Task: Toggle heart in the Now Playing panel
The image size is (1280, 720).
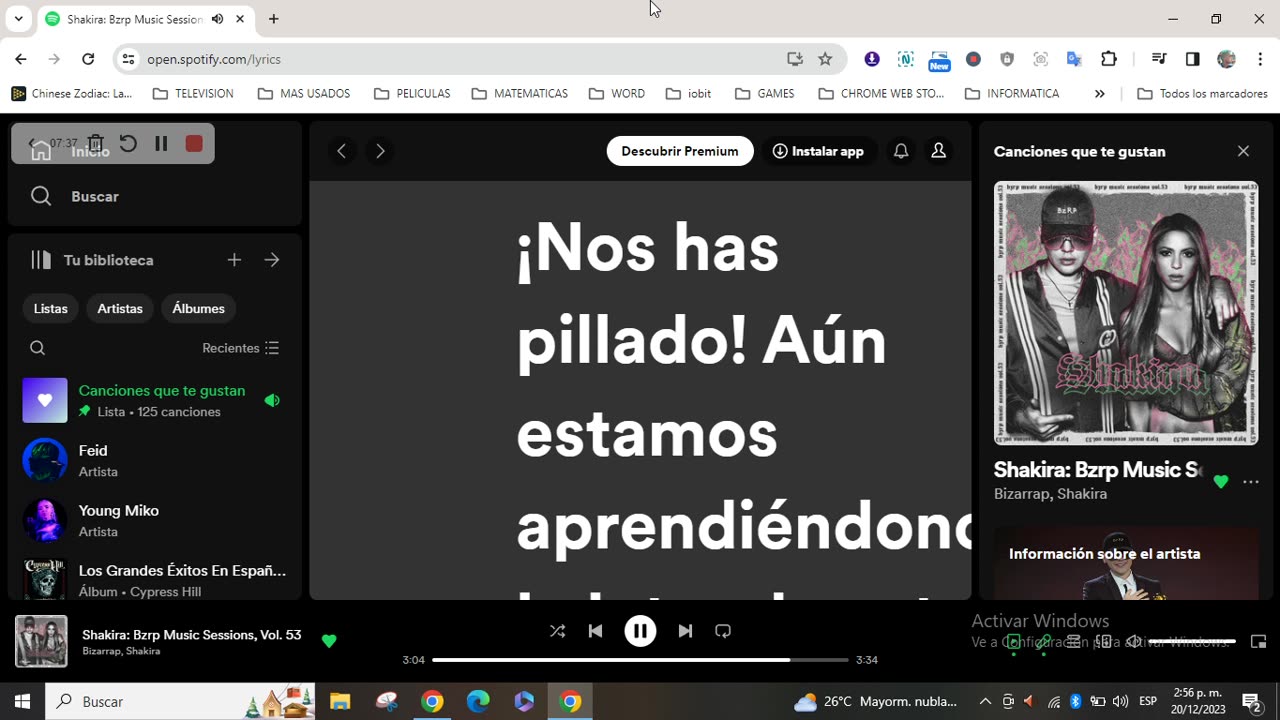Action: click(x=1220, y=481)
